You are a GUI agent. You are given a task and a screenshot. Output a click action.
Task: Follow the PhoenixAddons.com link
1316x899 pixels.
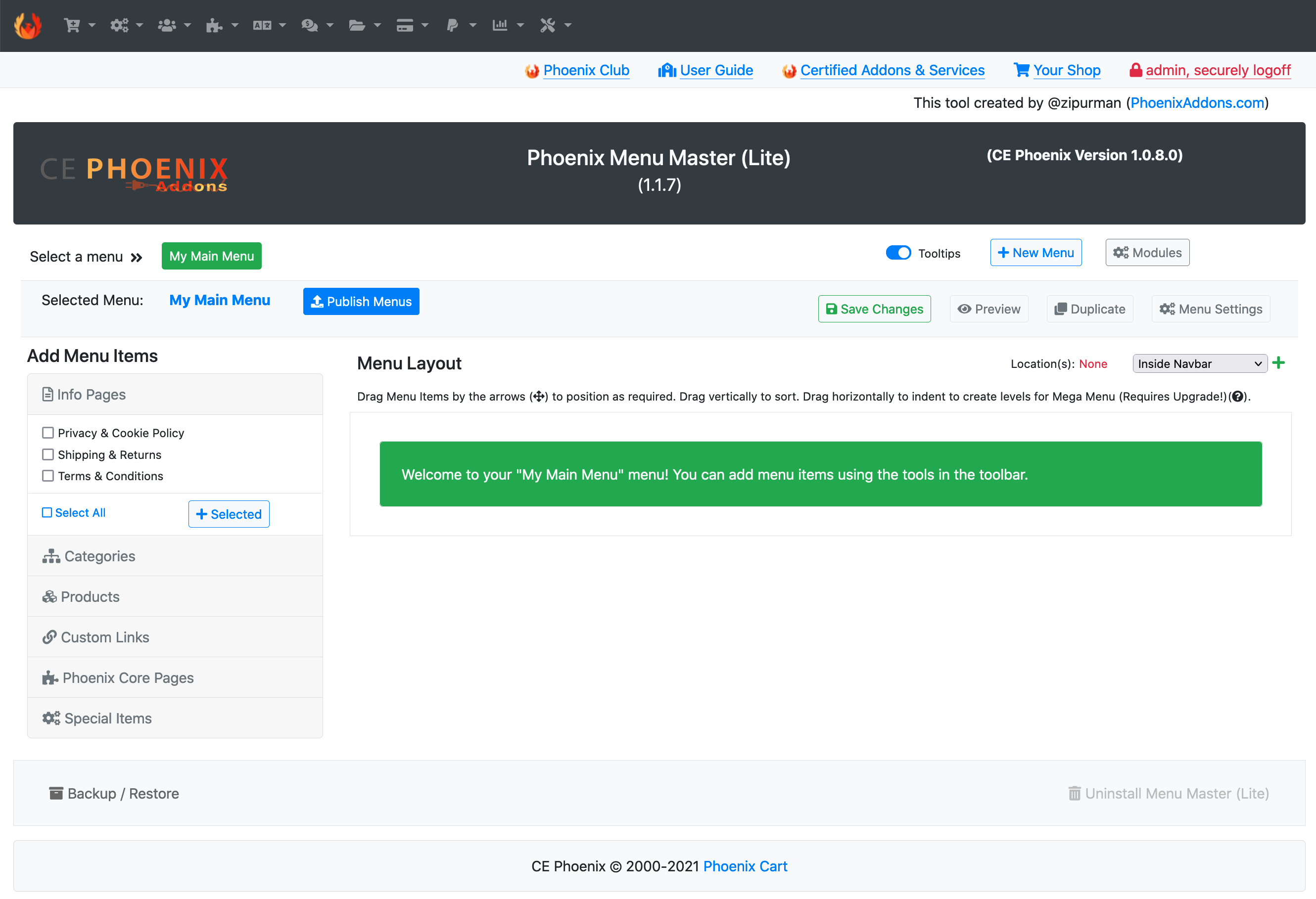(1197, 102)
